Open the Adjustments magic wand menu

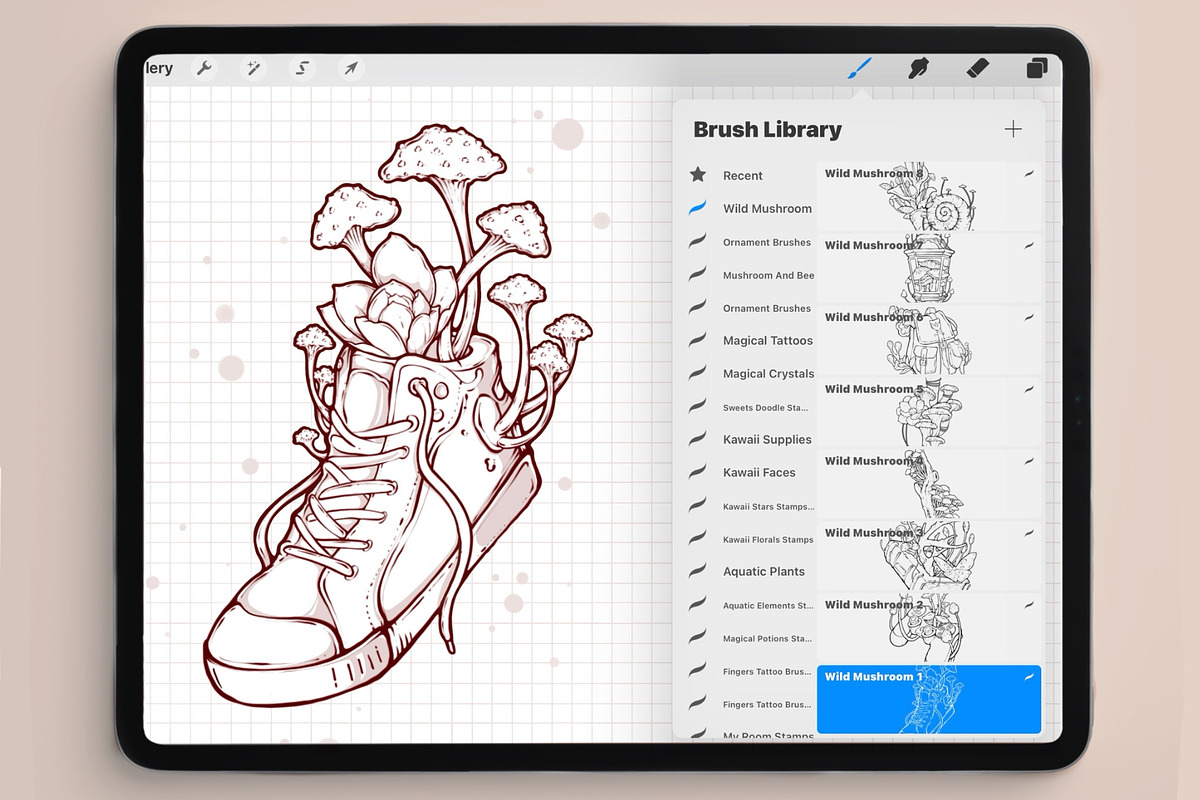click(253, 69)
